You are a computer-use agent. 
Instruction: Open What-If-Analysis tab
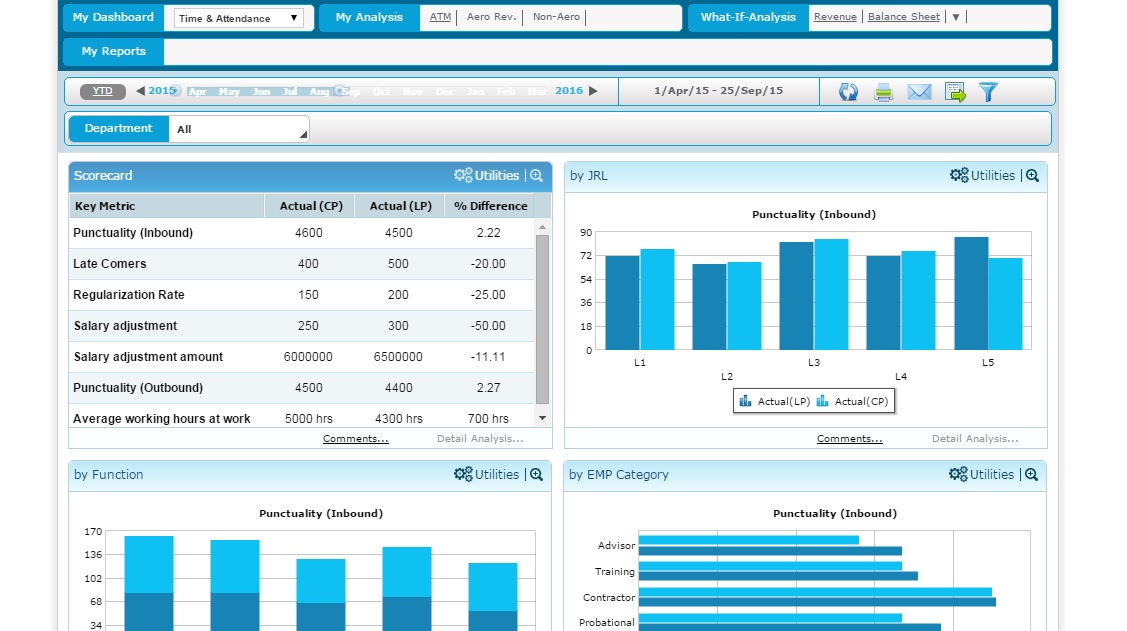point(748,17)
